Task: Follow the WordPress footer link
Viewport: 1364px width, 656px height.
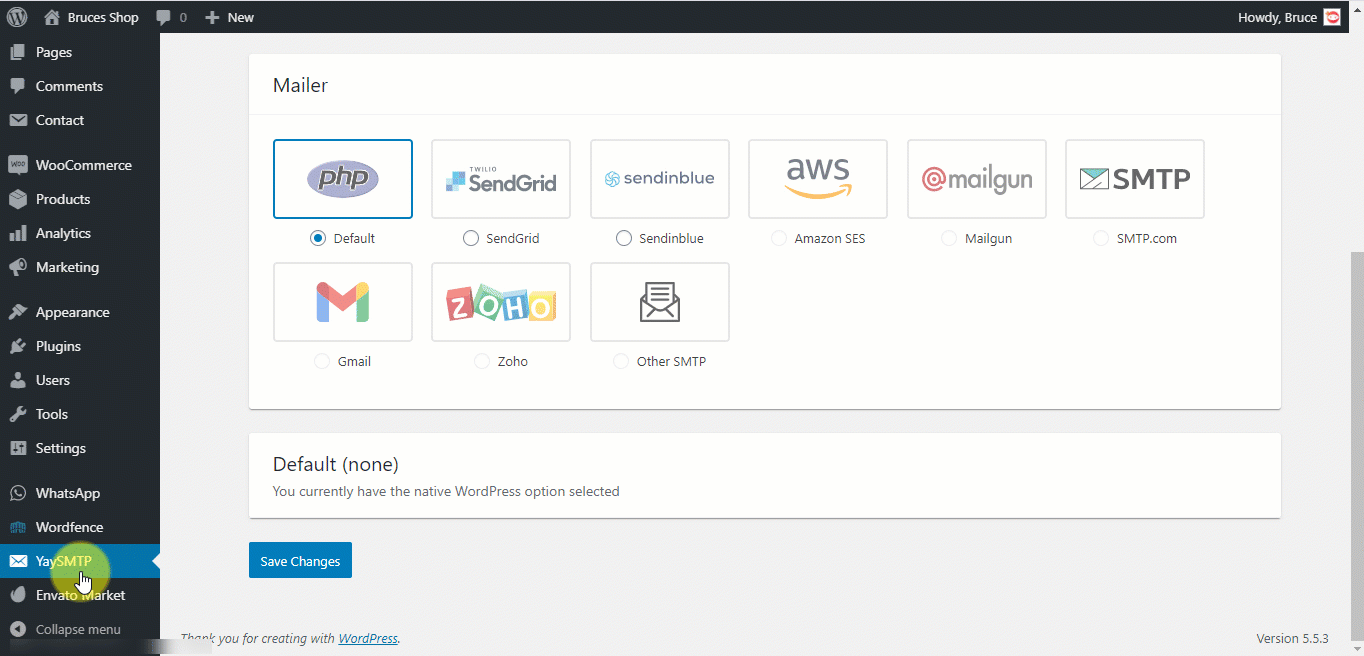Action: point(368,638)
